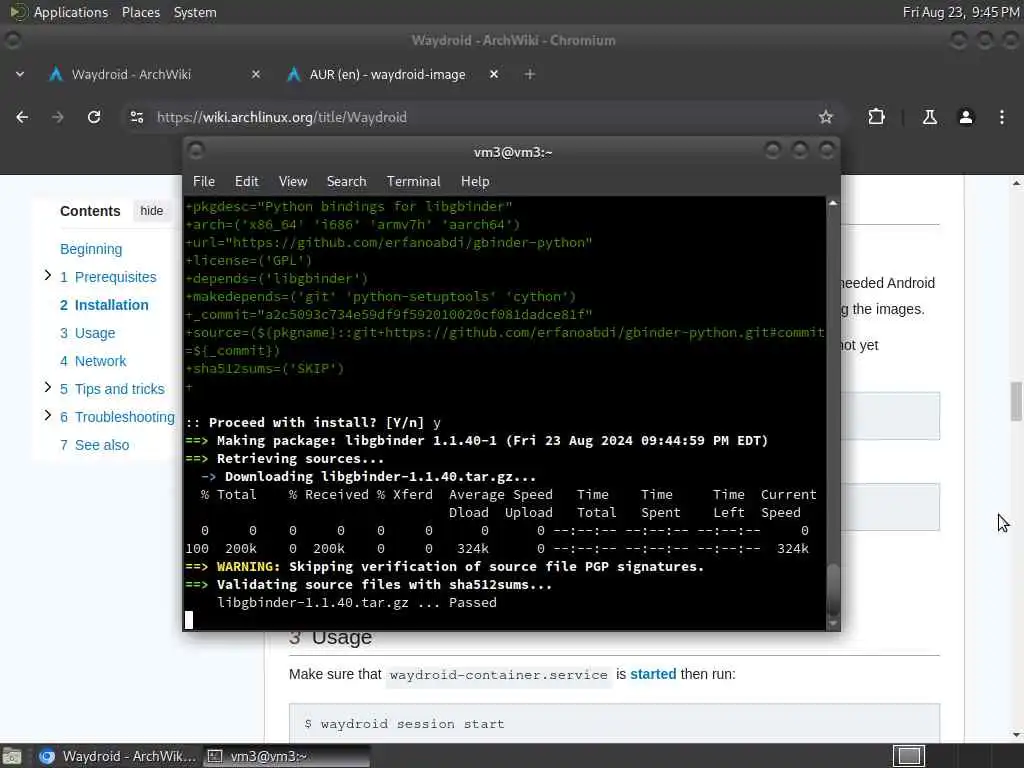Click the show desktop icon in taskbar
1024x768 pixels.
[x=12, y=756]
